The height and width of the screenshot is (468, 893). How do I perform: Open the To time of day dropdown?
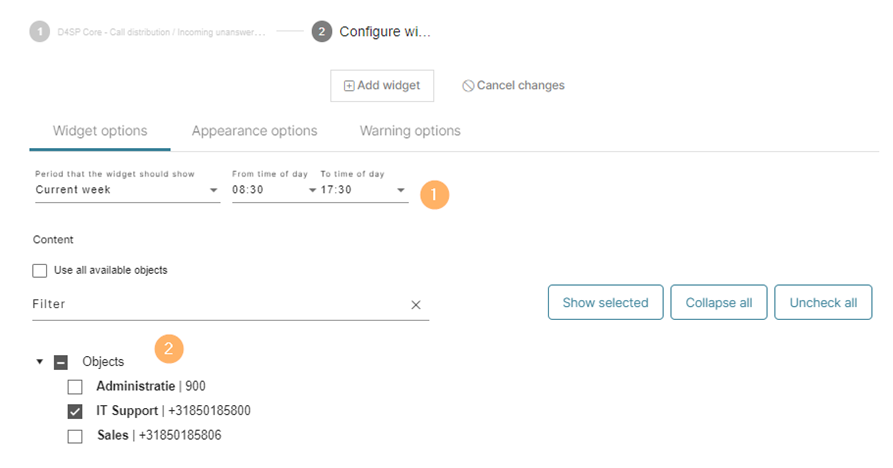point(363,190)
